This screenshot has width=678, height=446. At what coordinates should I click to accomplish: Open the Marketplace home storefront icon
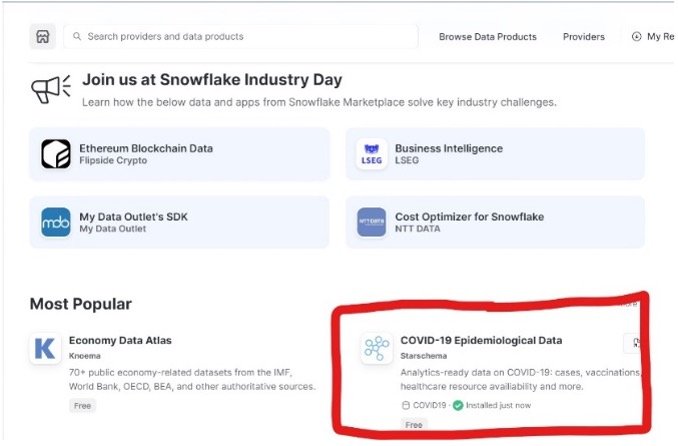point(42,36)
